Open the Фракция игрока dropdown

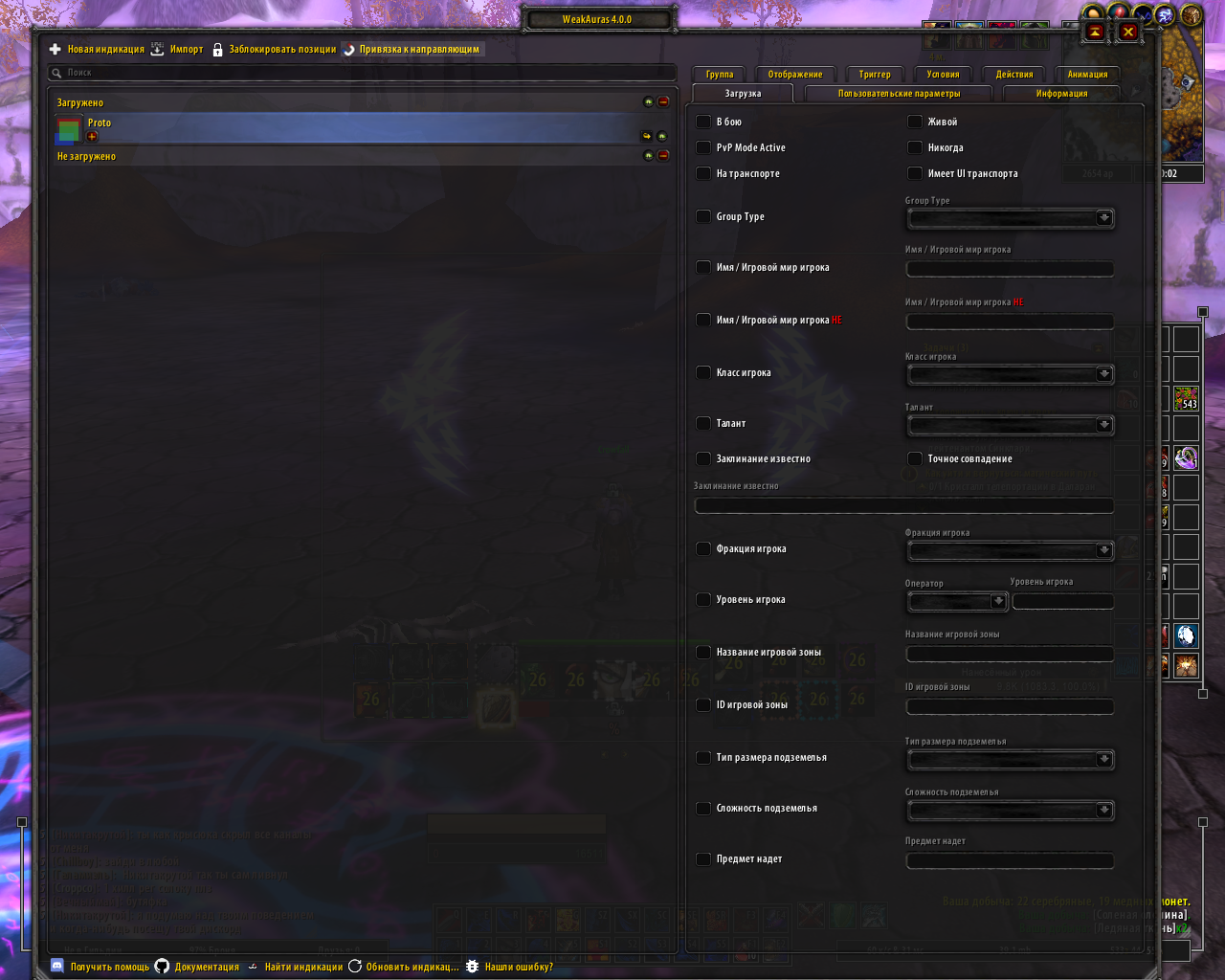(x=1010, y=550)
